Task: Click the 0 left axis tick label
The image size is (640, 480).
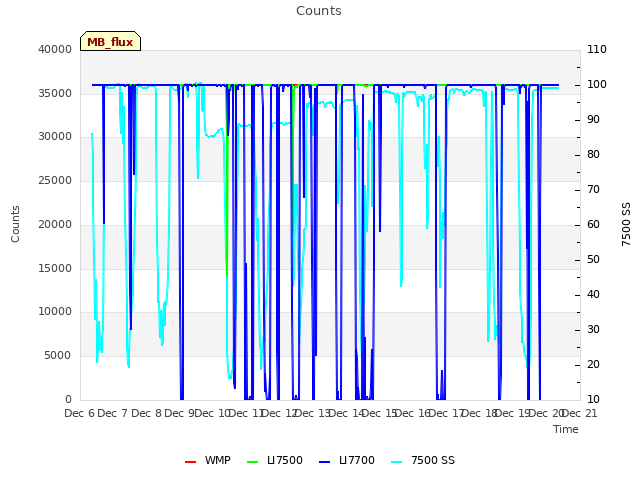Action: click(x=69, y=400)
